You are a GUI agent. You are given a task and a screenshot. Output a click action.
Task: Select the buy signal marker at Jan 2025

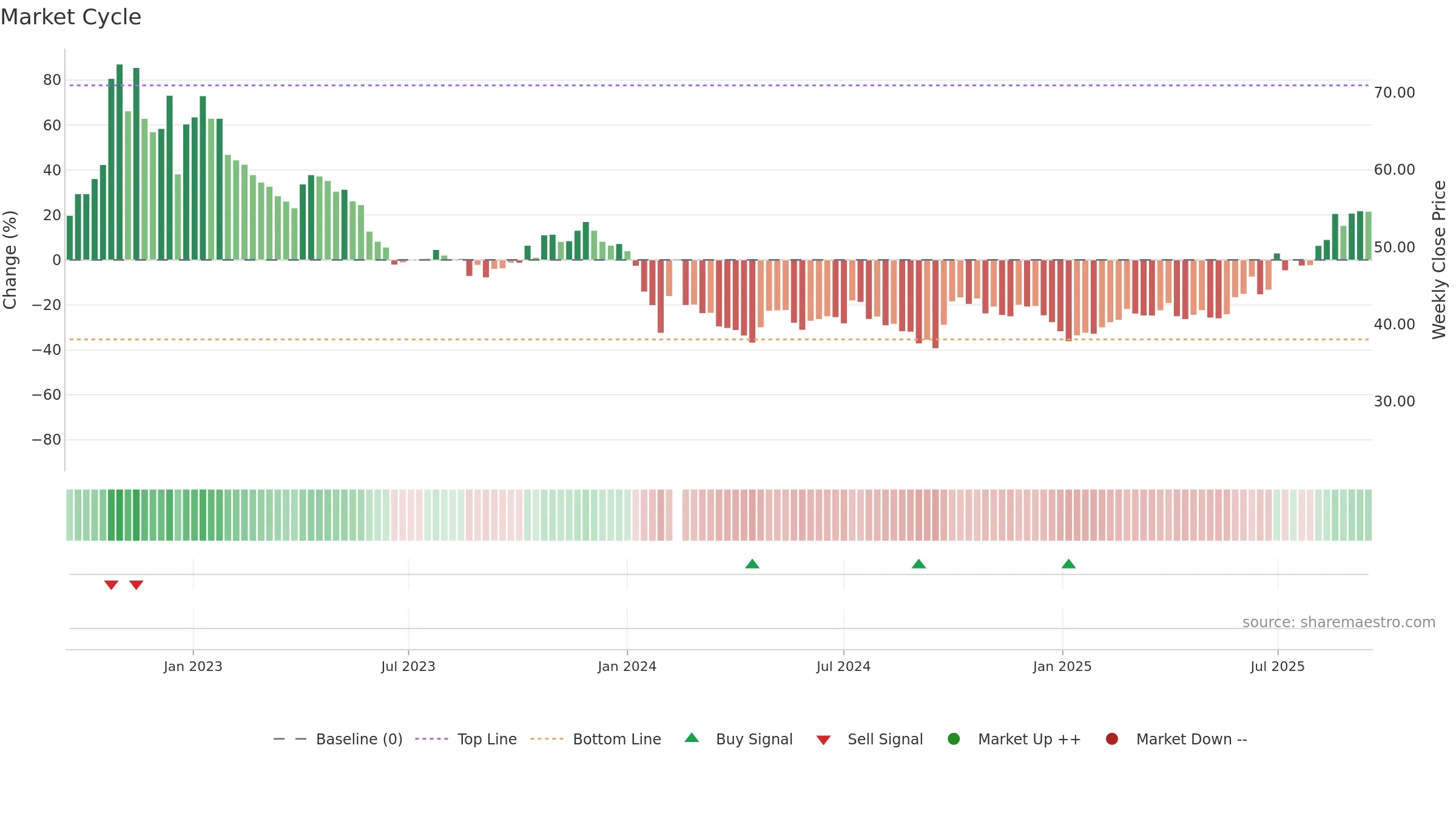coord(1068,564)
